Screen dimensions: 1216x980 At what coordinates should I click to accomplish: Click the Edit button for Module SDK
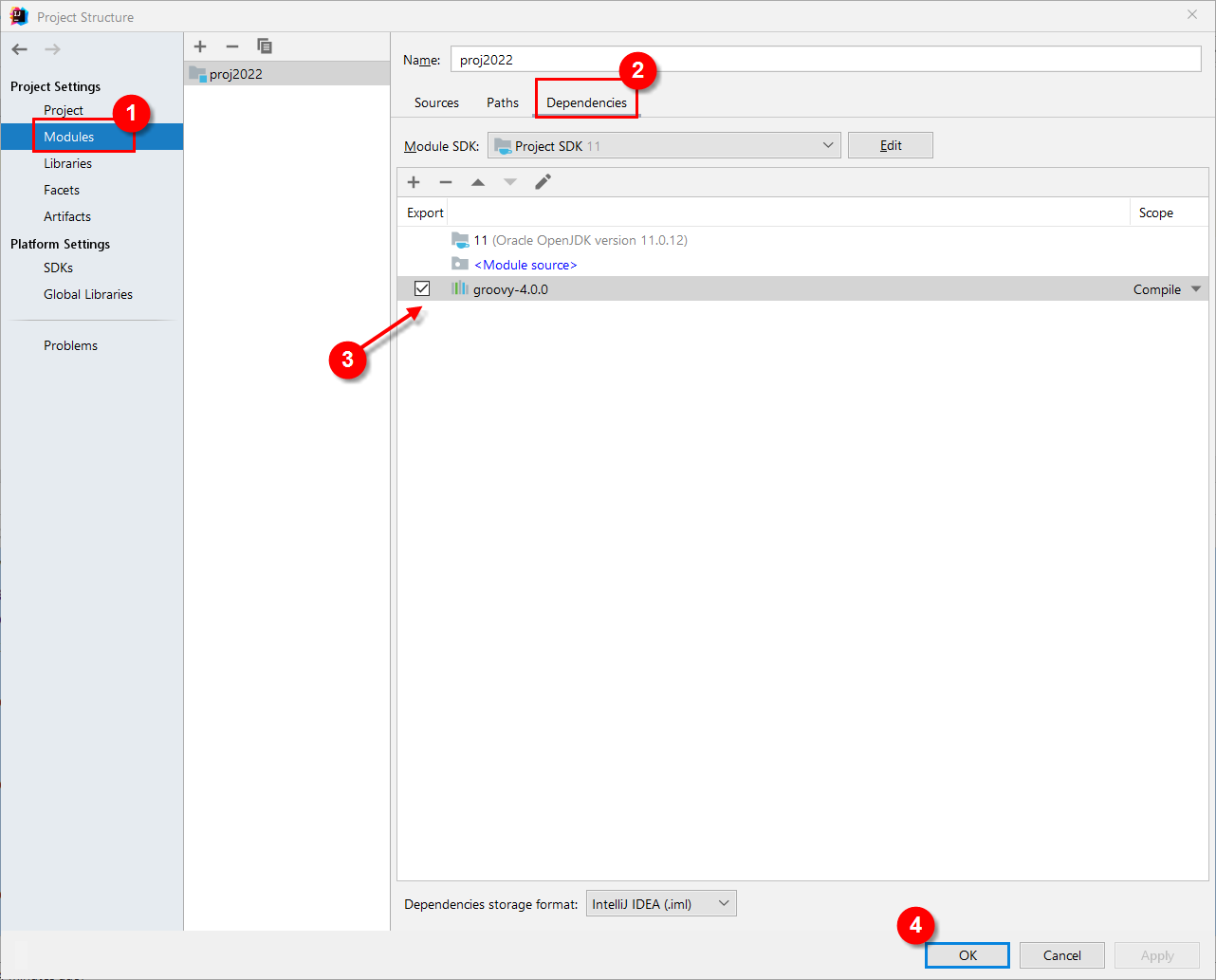tap(891, 145)
